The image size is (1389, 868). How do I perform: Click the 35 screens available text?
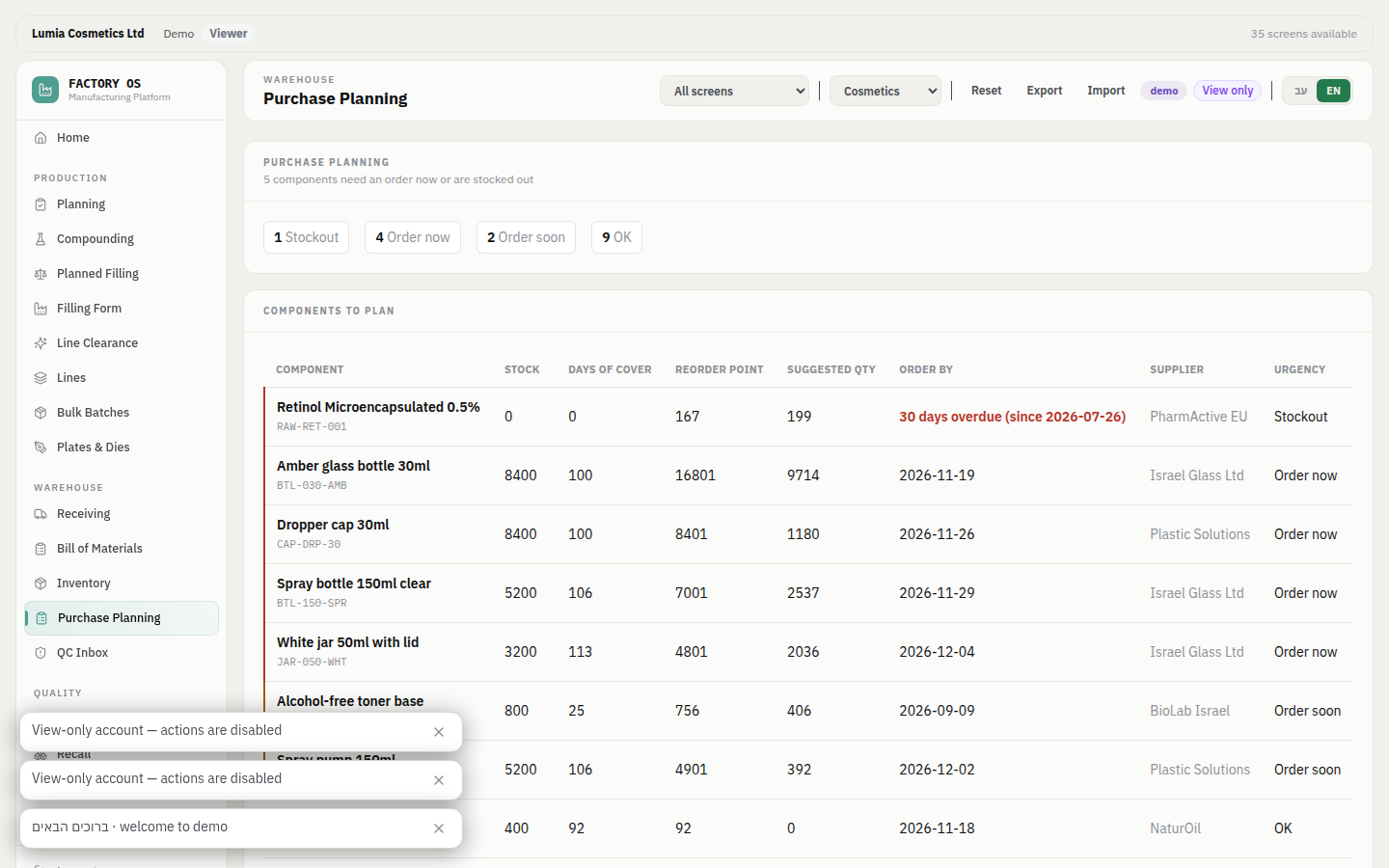click(x=1303, y=34)
